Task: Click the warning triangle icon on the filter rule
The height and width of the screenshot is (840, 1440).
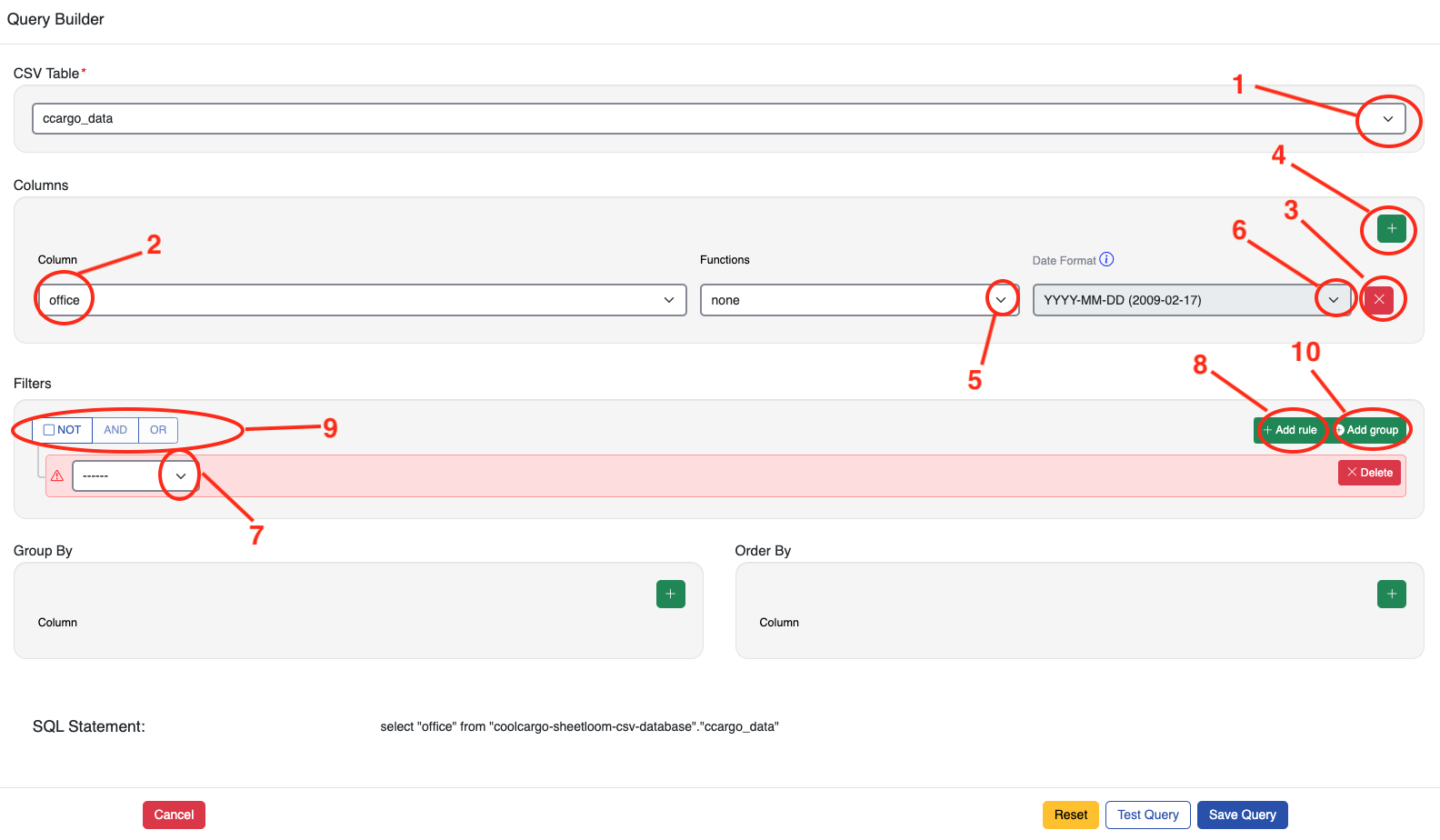Action: 57,475
